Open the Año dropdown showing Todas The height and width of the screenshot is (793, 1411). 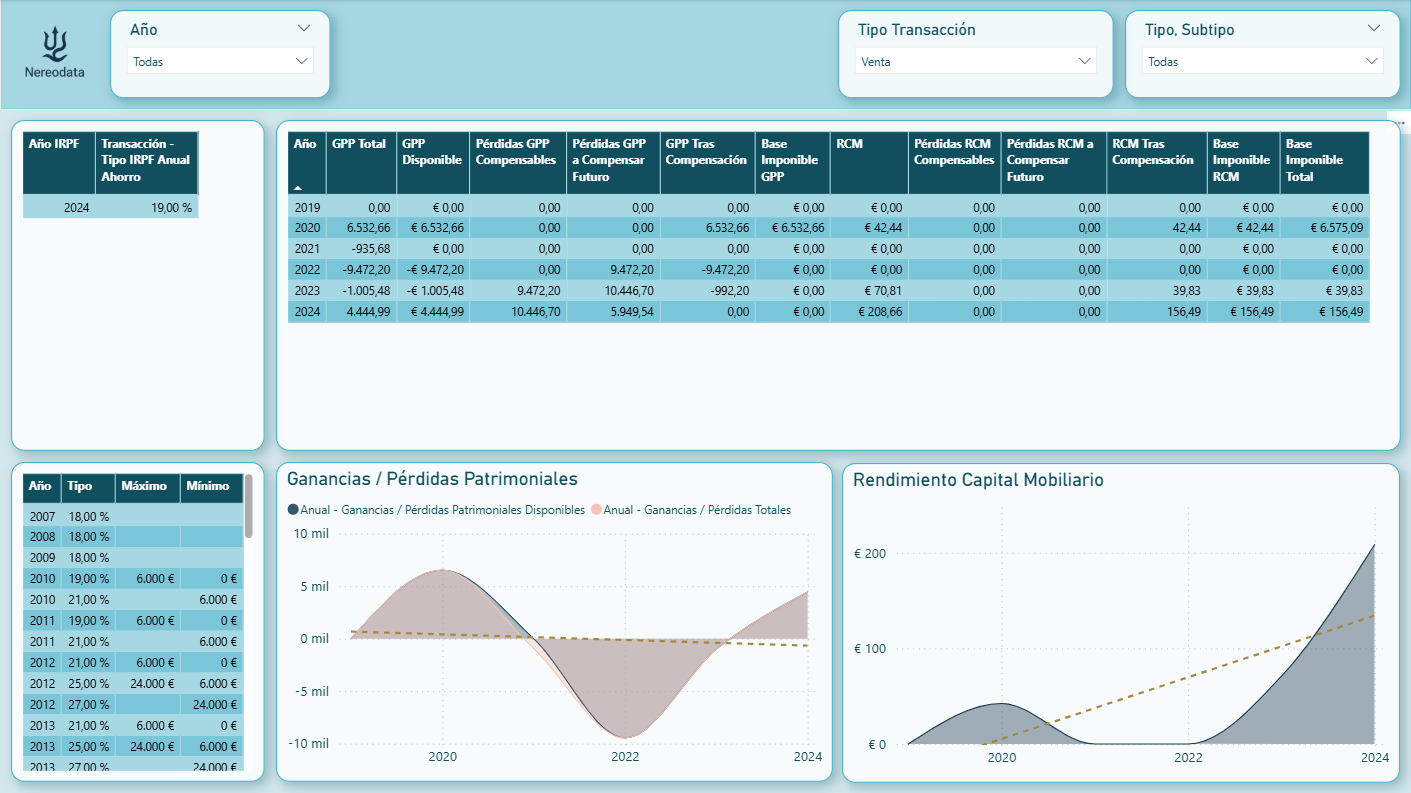(220, 60)
